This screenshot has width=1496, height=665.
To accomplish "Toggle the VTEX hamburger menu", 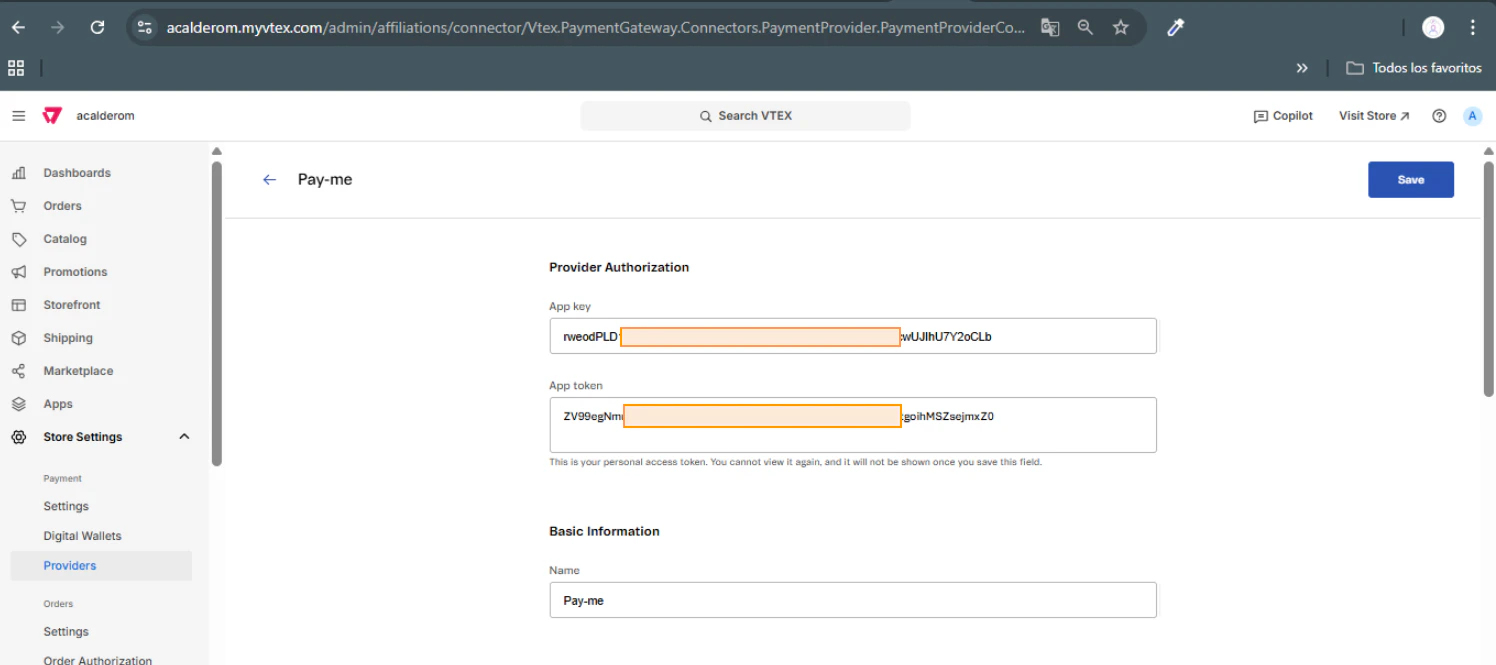I will (x=19, y=116).
